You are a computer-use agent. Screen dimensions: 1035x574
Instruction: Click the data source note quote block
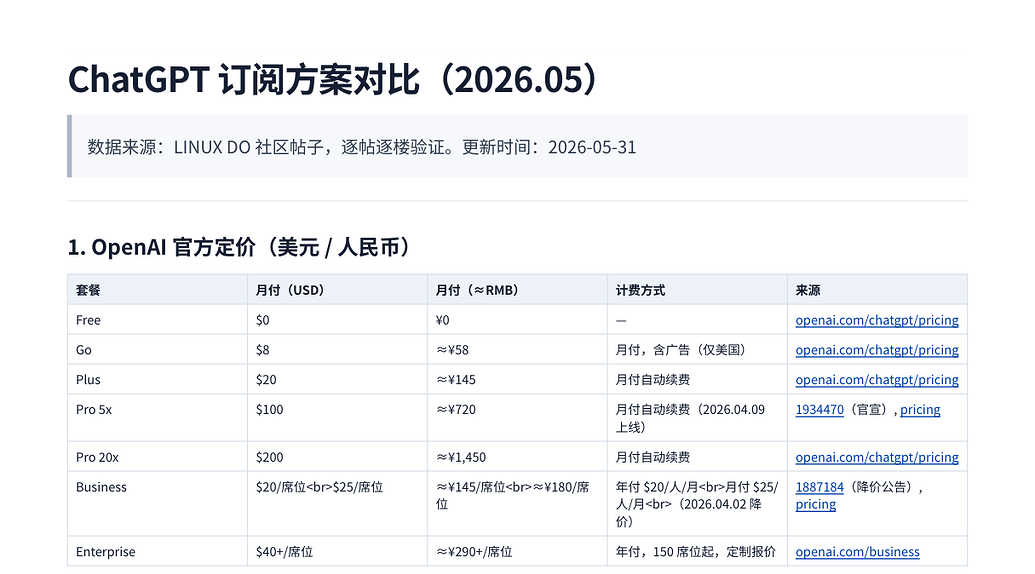pyautogui.click(x=518, y=146)
